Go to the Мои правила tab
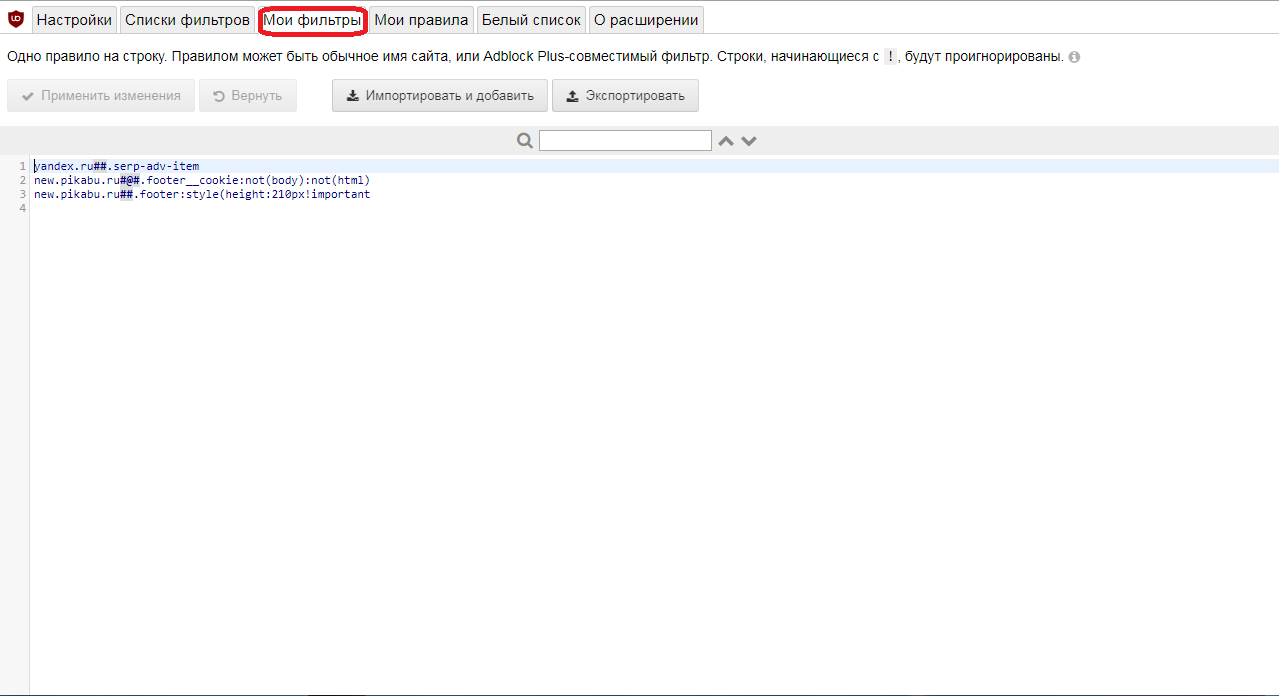This screenshot has width=1279, height=696. [x=421, y=20]
